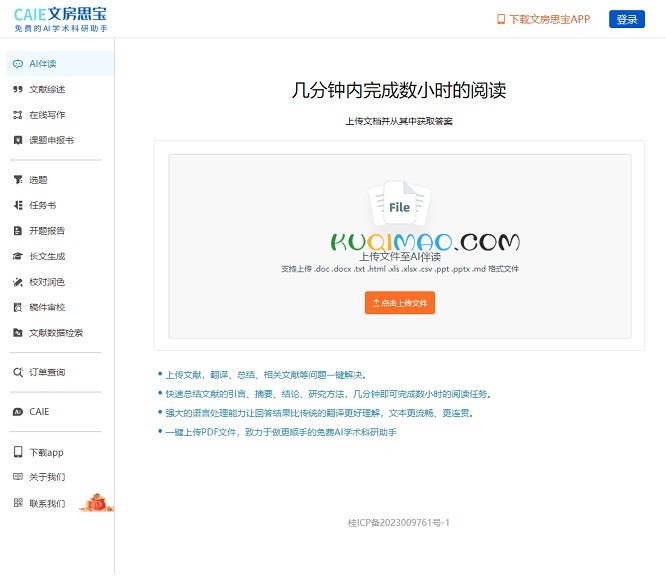Viewport: 666px width, 582px height.
Task: Open 联系我们 link
Action: tap(47, 503)
